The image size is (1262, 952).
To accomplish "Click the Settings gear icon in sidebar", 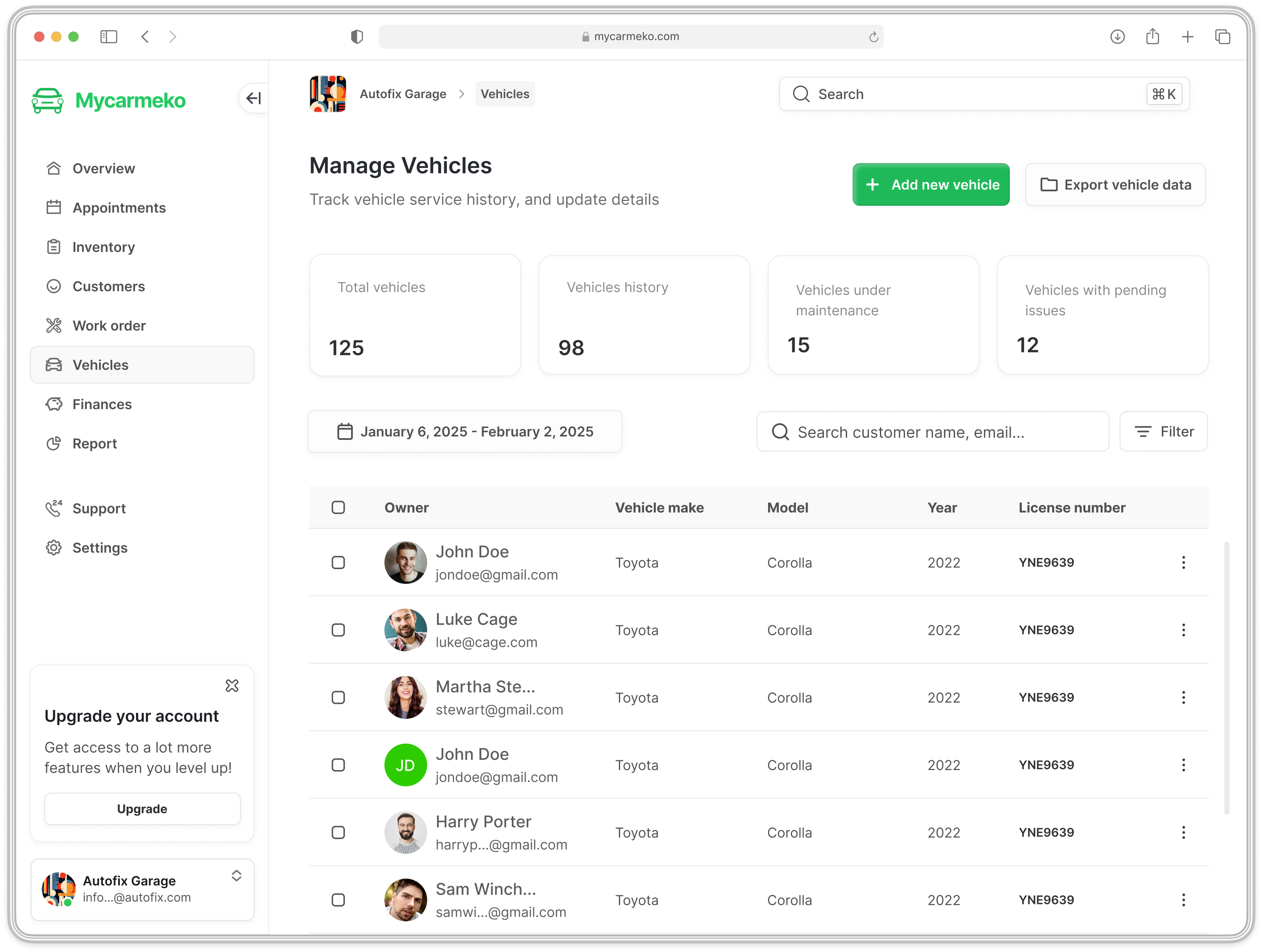I will click(54, 547).
